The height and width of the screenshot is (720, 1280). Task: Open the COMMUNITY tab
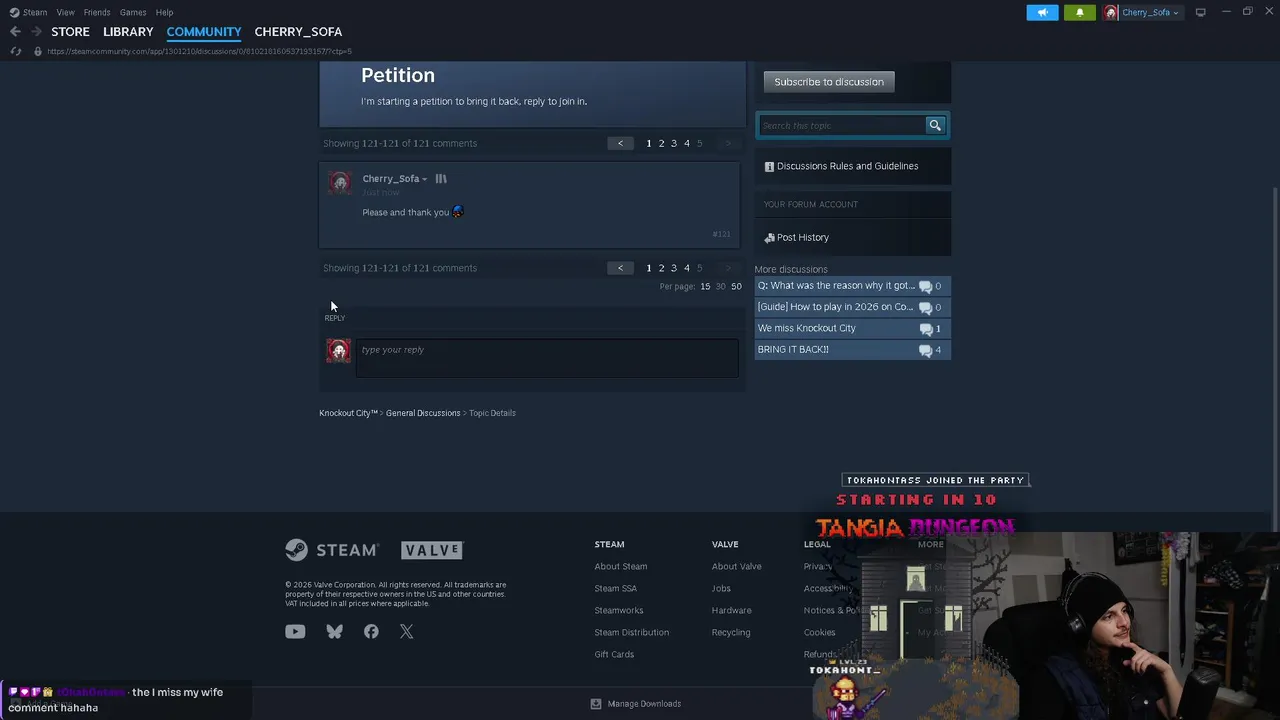point(204,32)
